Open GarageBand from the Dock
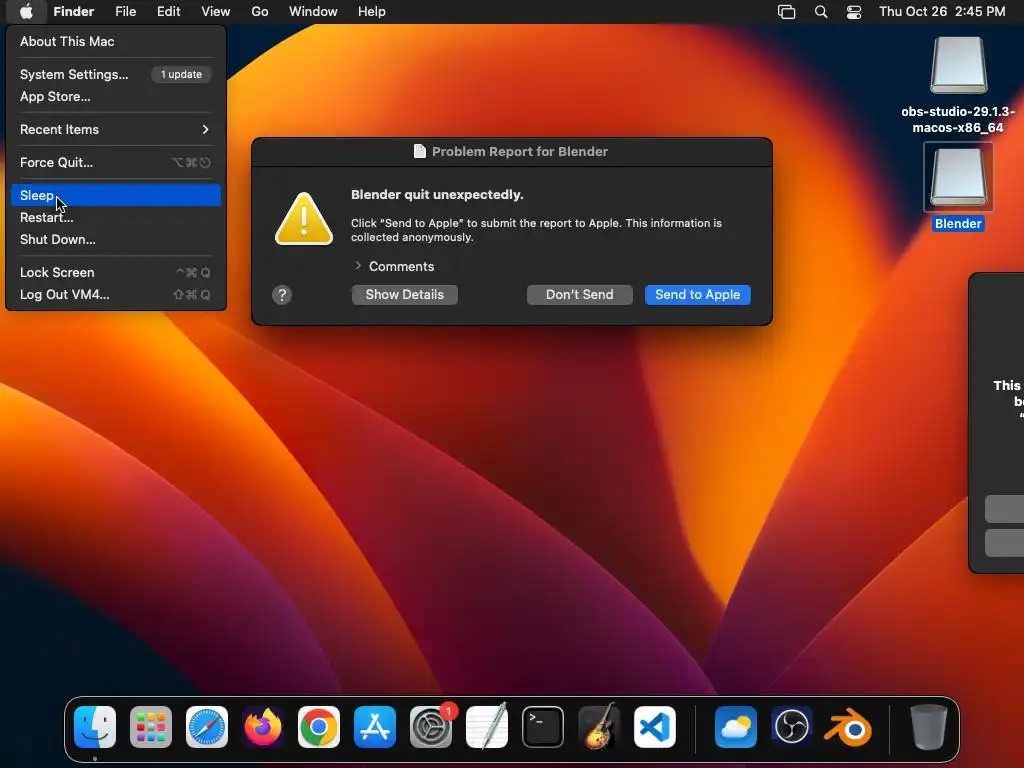 599,727
